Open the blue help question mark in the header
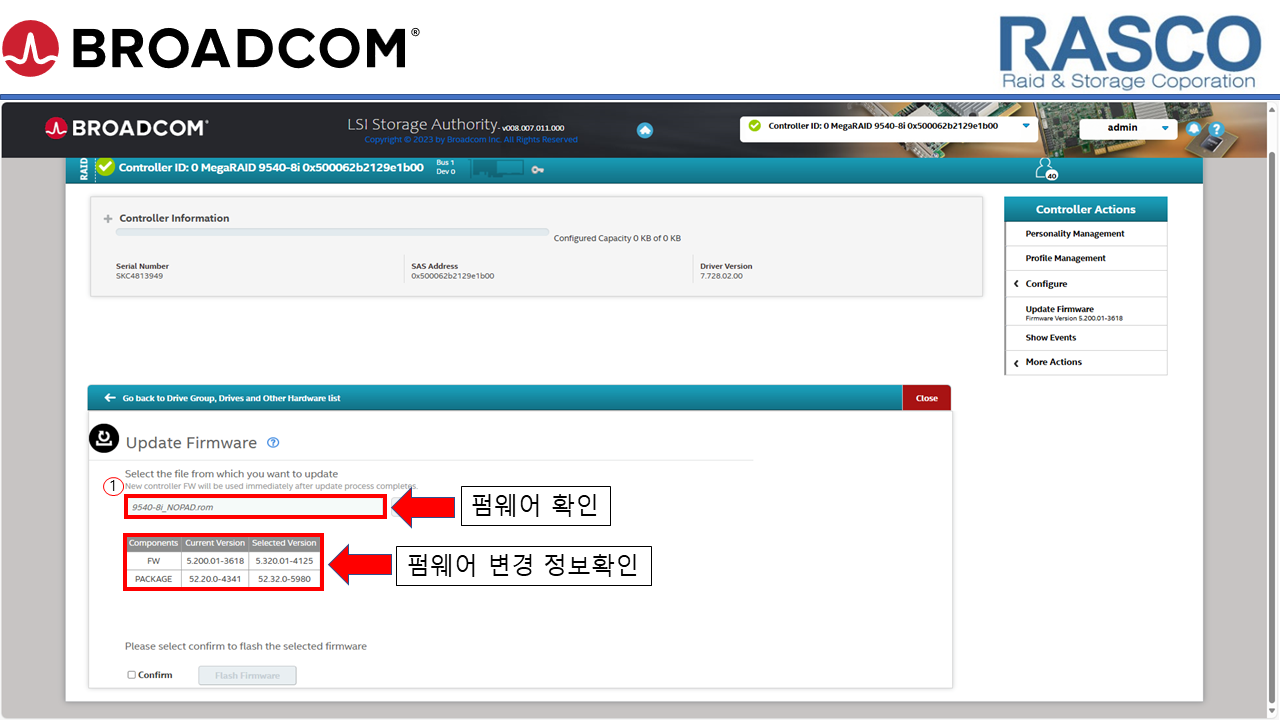The image size is (1280, 720). point(1216,129)
